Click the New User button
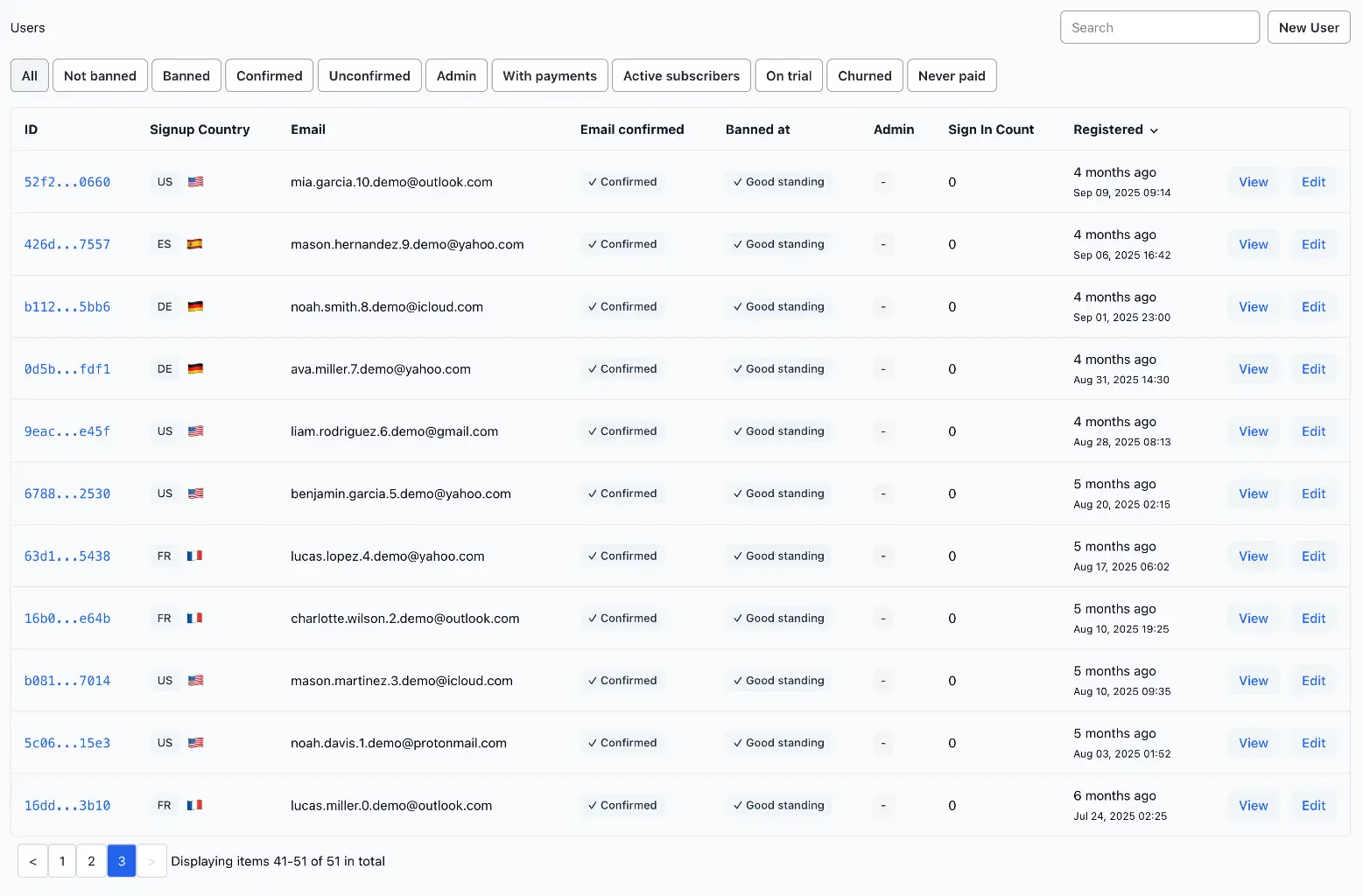This screenshot has height=896, width=1363. (1308, 27)
